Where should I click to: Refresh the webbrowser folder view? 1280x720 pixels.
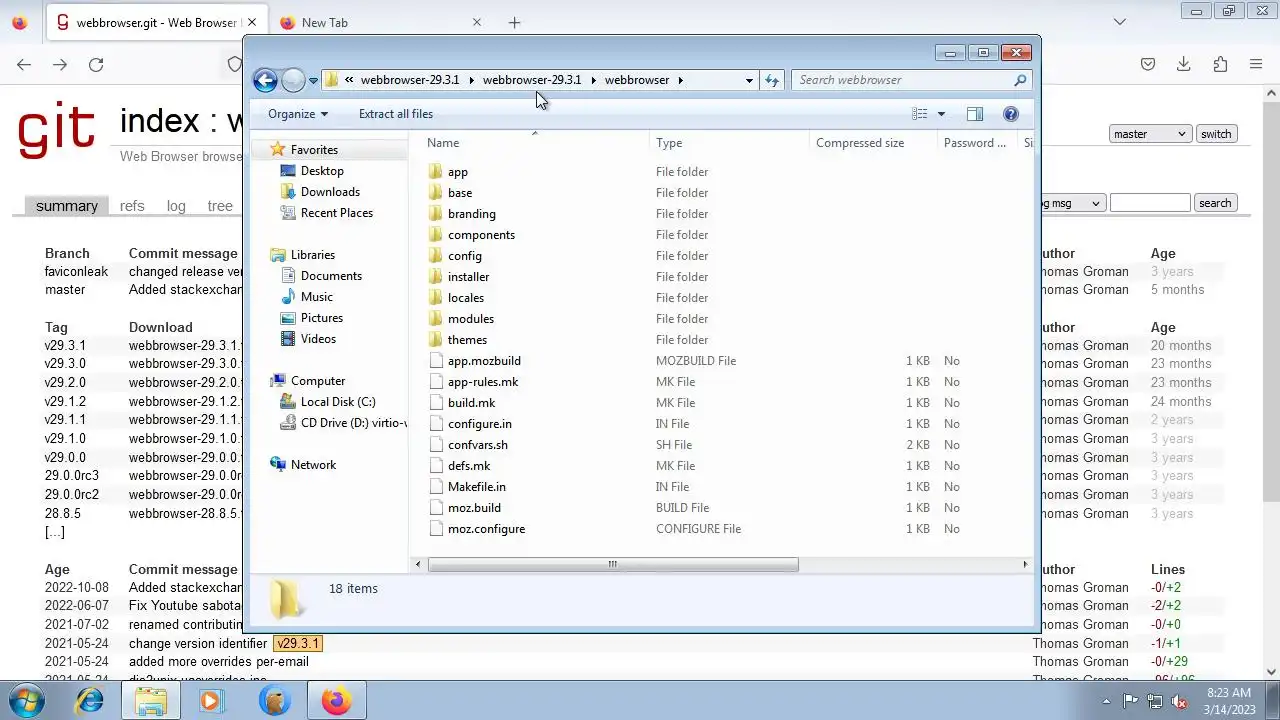[x=771, y=80]
